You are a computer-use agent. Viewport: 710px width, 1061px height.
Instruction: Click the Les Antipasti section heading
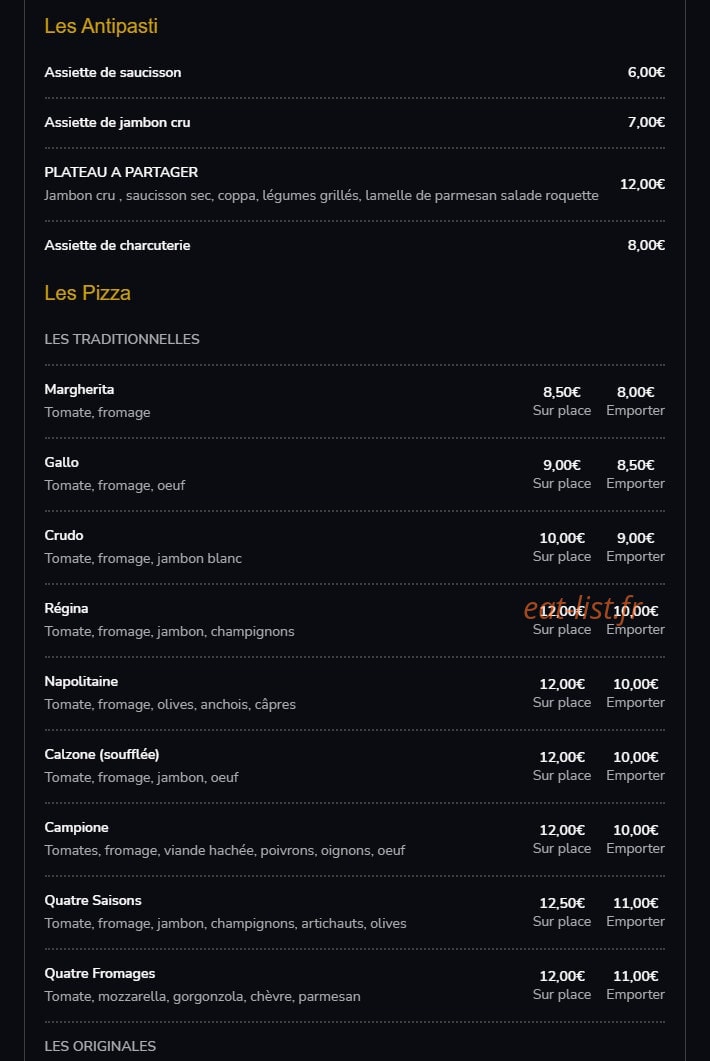pyautogui.click(x=101, y=26)
